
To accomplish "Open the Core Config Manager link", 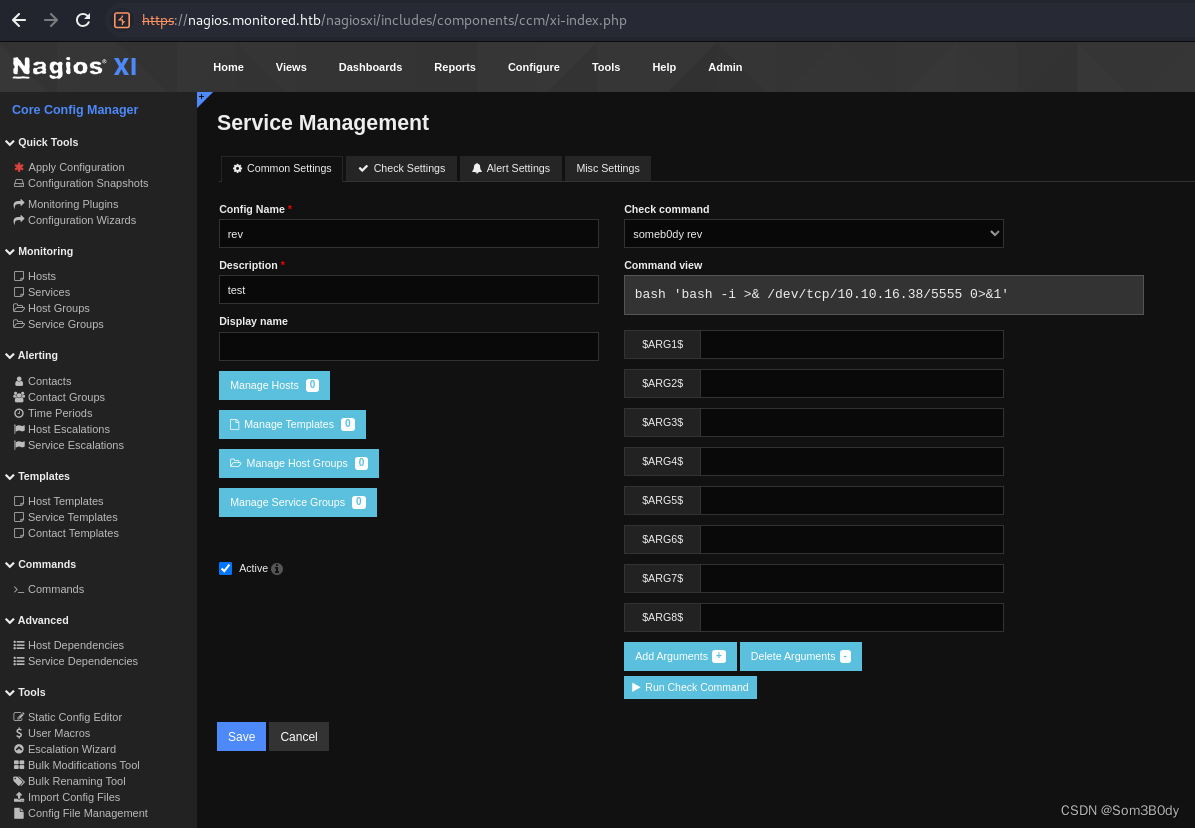I will tap(75, 110).
